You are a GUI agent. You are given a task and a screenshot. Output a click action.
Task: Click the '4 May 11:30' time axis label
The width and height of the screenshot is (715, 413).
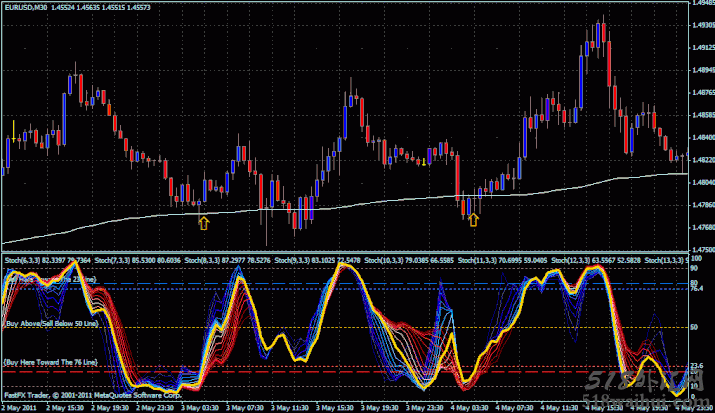561,408
